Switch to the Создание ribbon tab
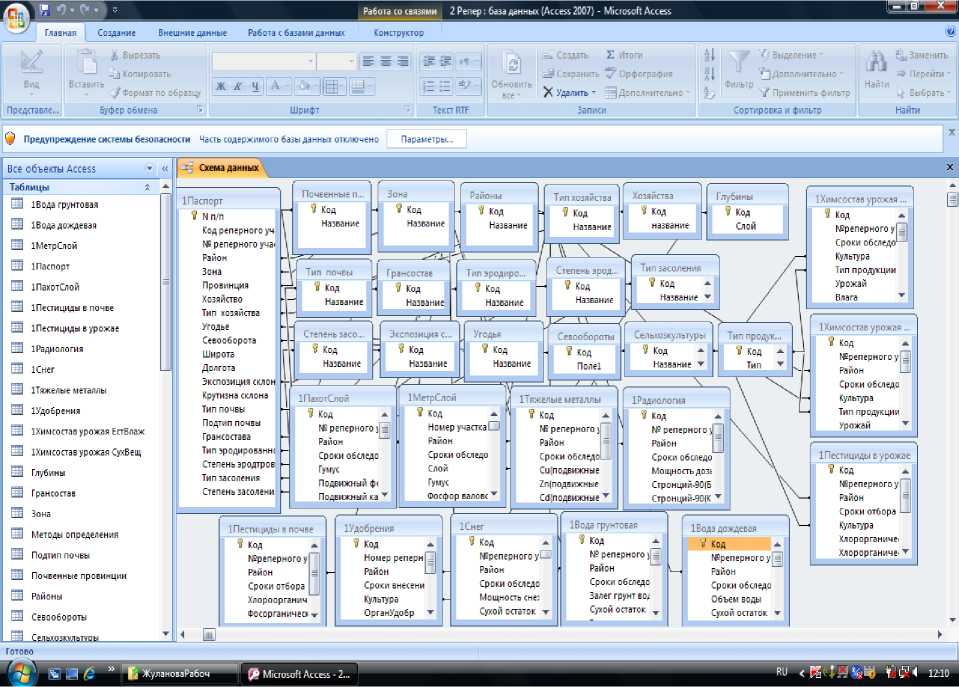The image size is (959, 687). (x=117, y=33)
